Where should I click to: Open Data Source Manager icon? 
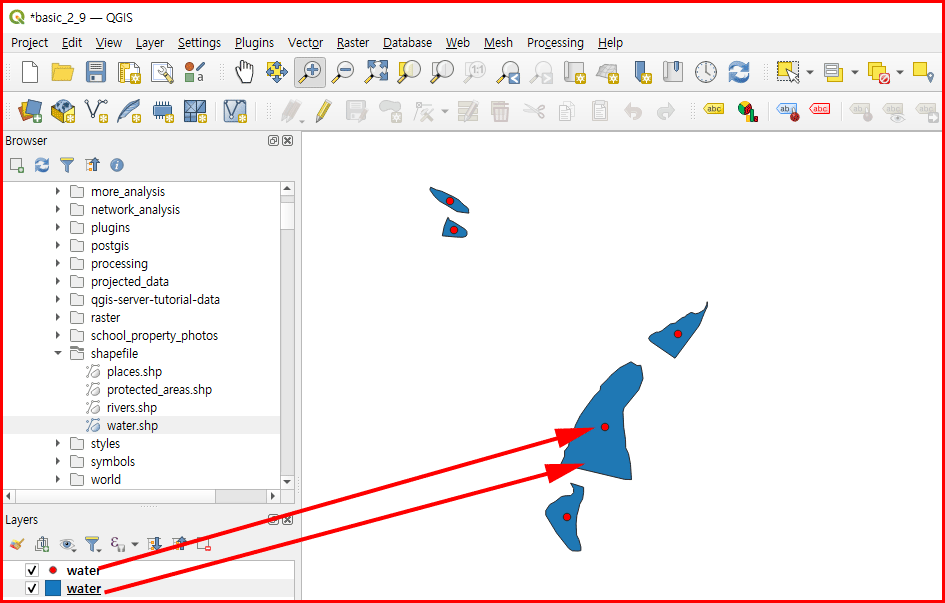[x=30, y=111]
